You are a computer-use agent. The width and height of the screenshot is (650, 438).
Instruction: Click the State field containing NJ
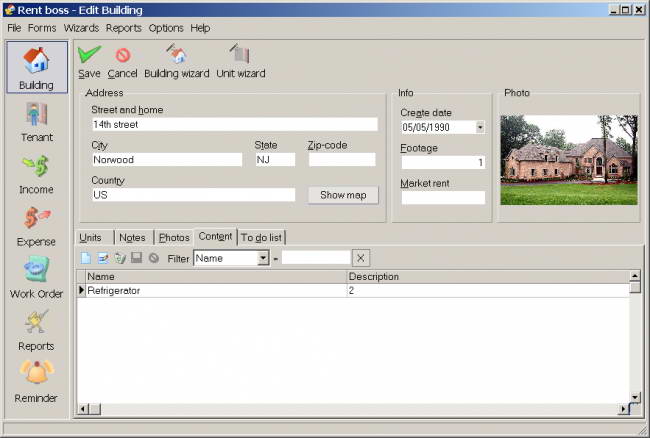[x=275, y=160]
